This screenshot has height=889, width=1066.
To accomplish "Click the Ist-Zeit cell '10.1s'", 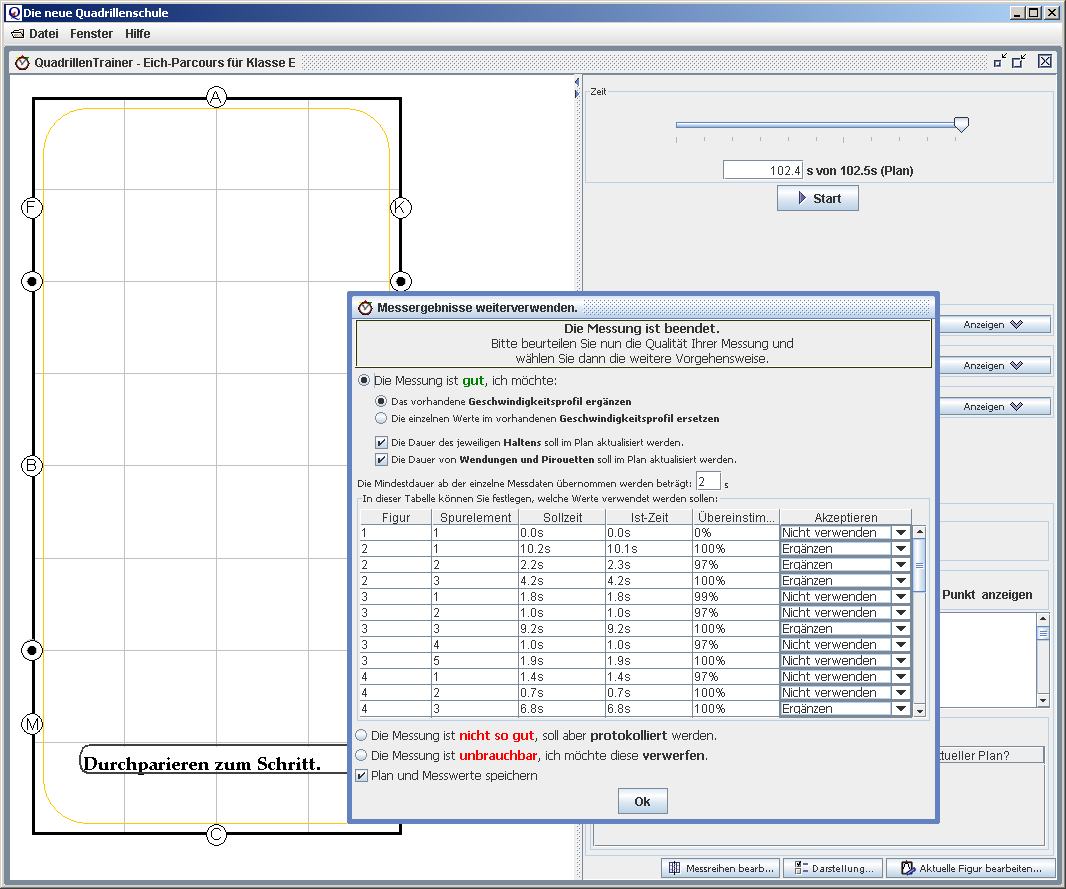I will [x=649, y=548].
